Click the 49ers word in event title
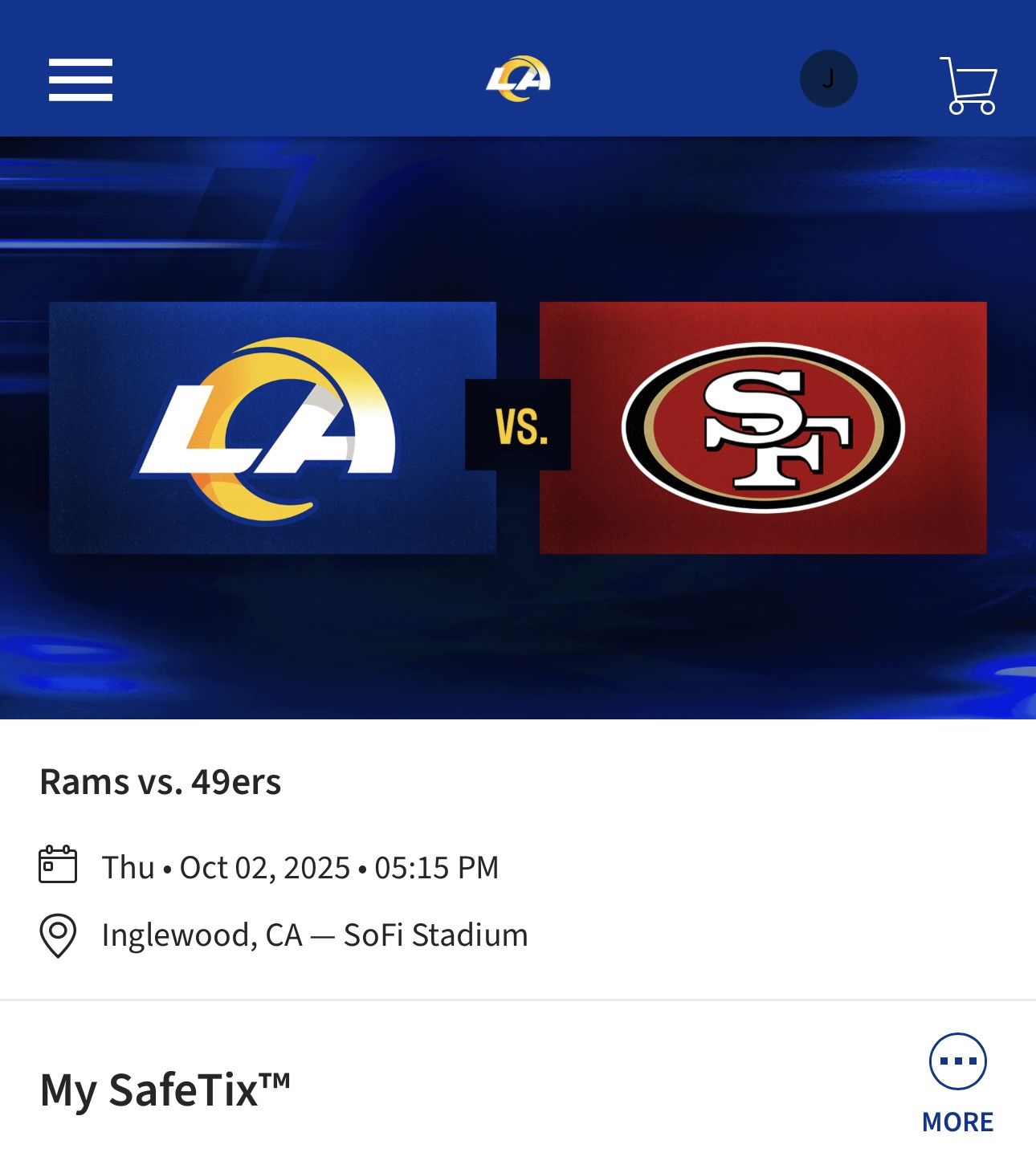Viewport: 1036px width, 1173px height. click(236, 782)
